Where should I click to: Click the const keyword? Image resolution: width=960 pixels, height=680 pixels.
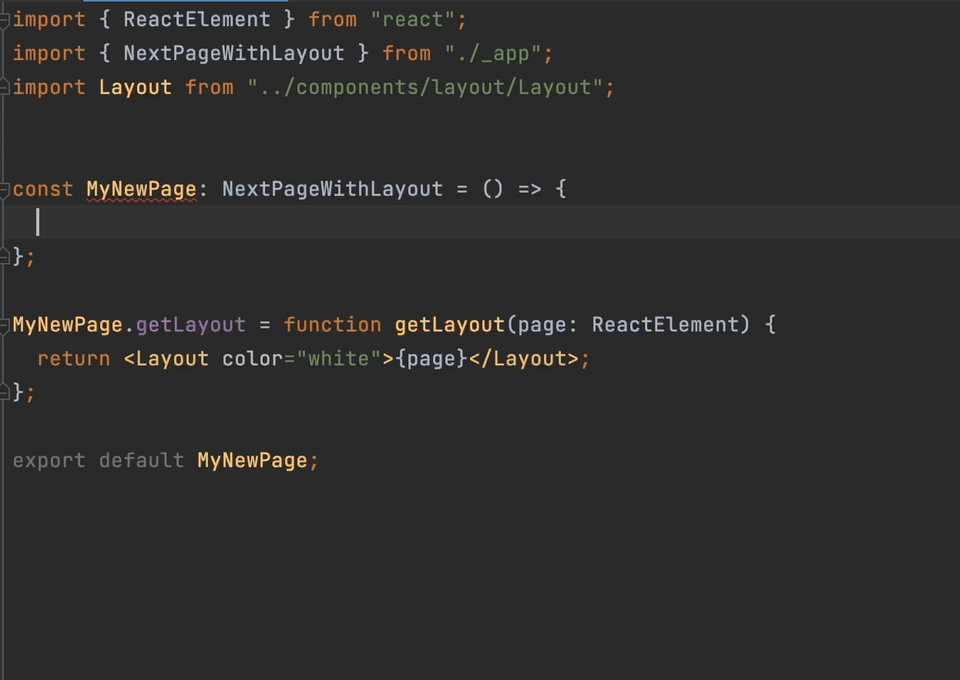(x=43, y=189)
